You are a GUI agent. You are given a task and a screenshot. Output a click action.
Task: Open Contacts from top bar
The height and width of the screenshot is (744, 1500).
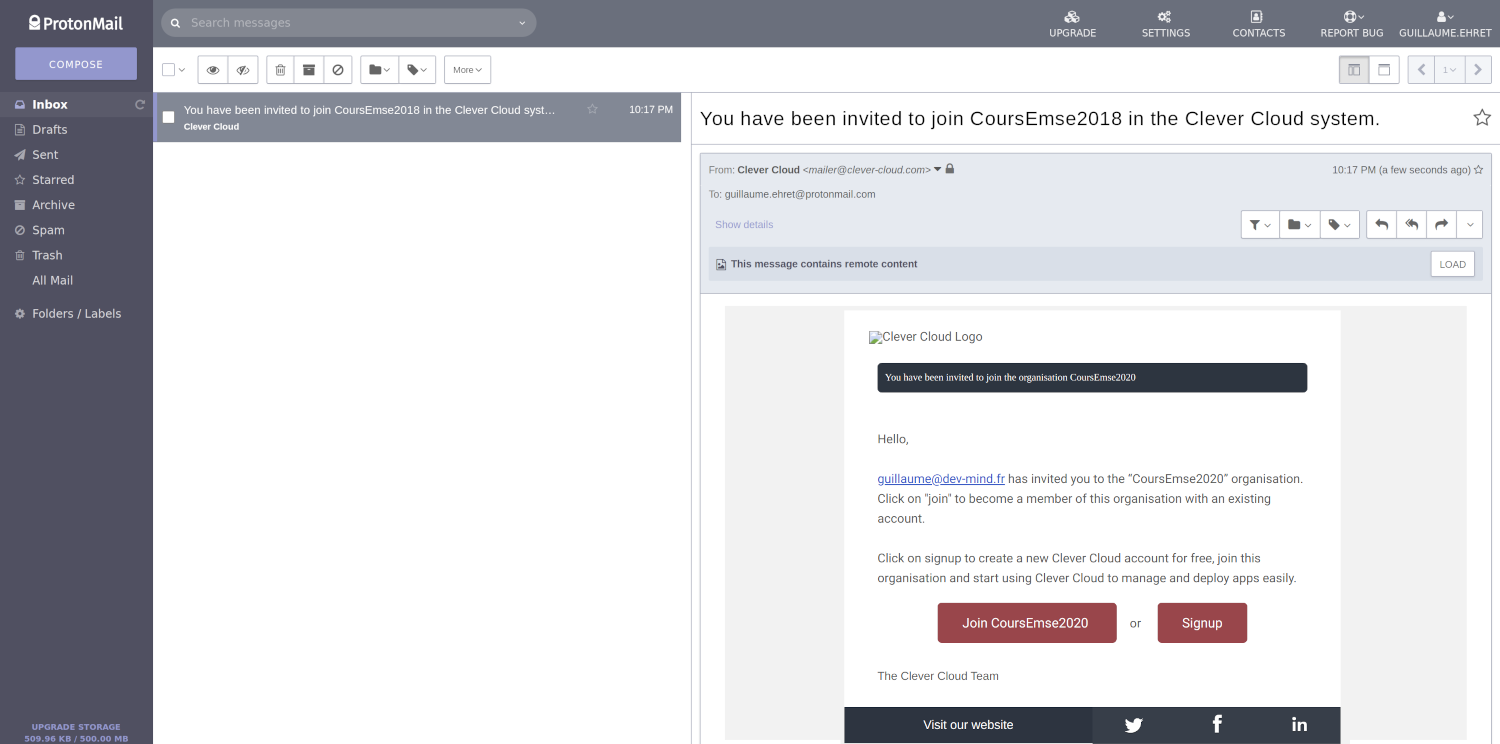(x=1258, y=24)
